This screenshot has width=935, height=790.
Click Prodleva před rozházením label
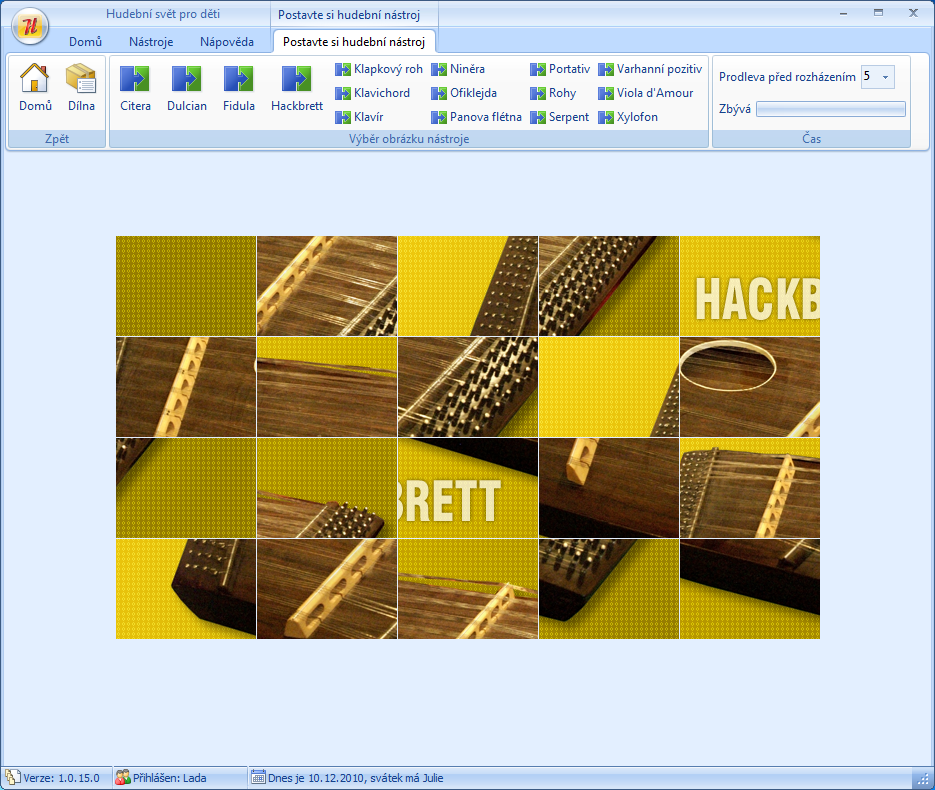(787, 77)
